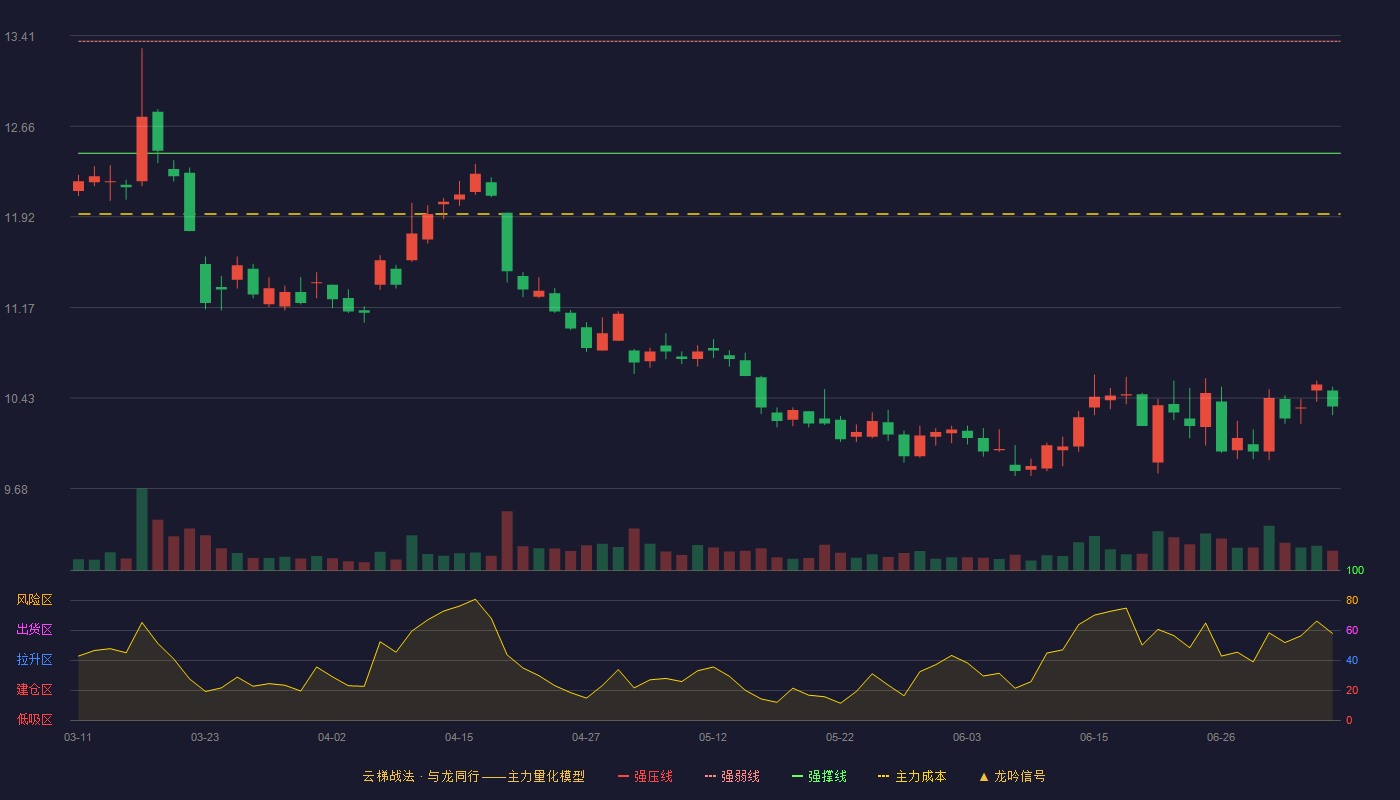
Task: Click the 拉升区 zone label
Action: tap(34, 660)
